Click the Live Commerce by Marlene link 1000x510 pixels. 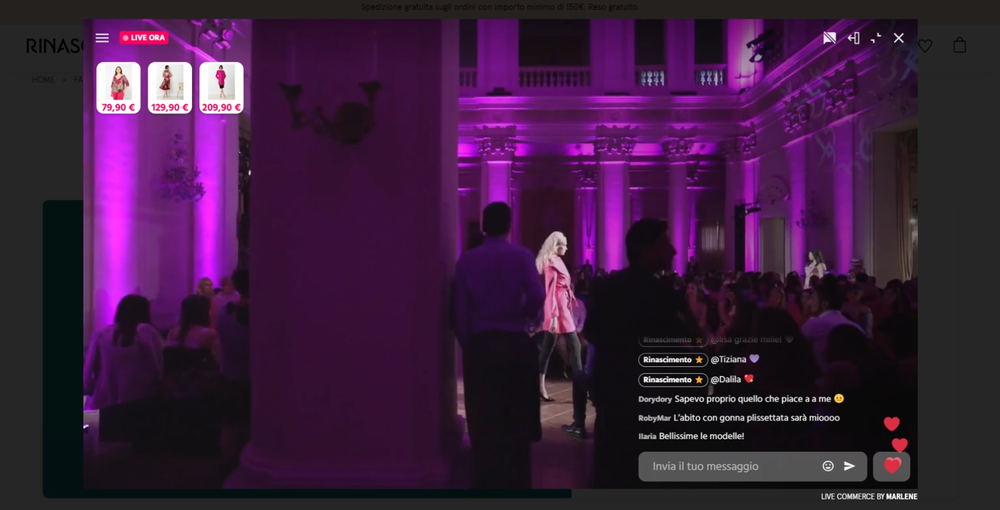(868, 497)
